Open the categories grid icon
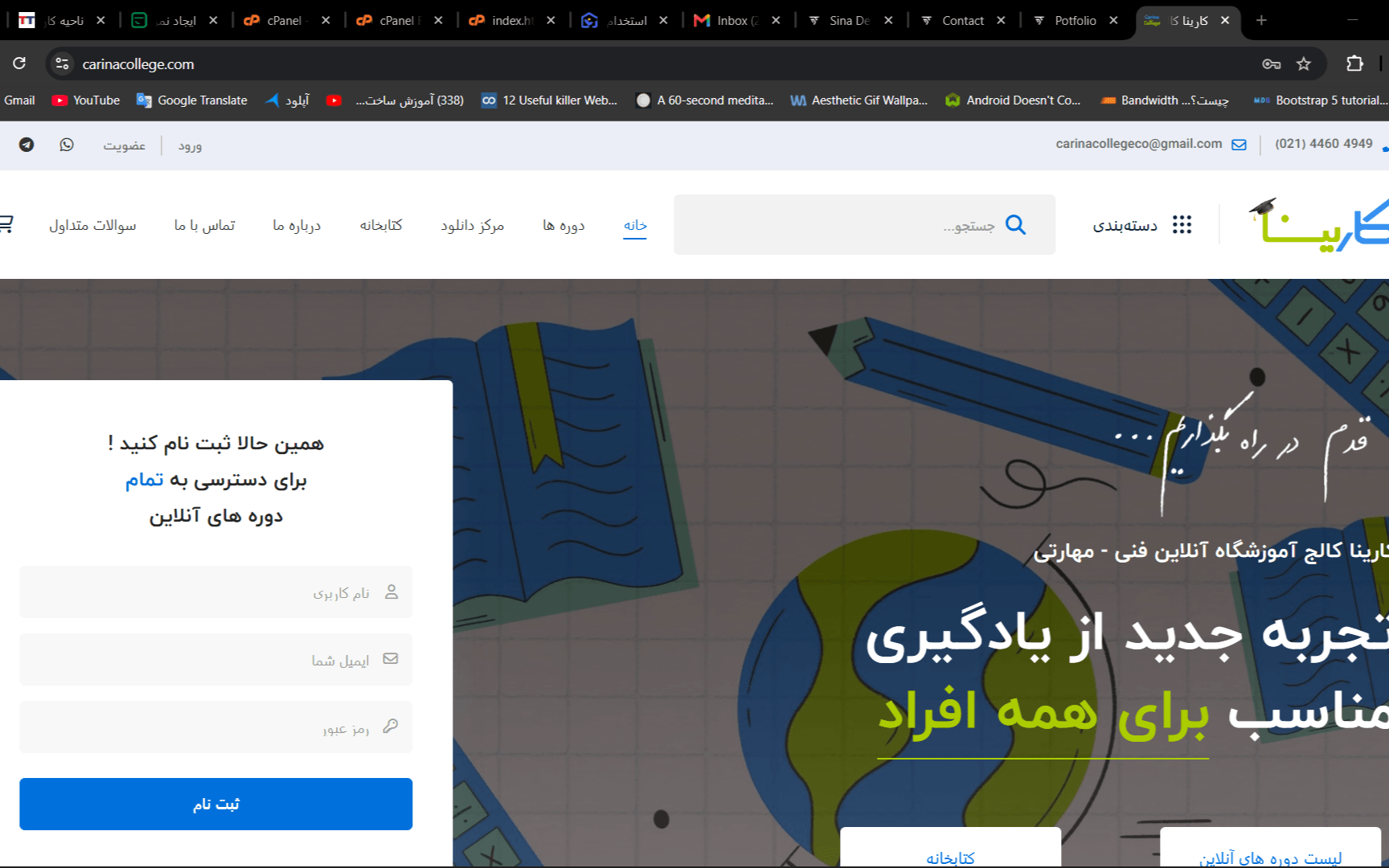Screen dimensions: 1389x868 click(x=1182, y=224)
